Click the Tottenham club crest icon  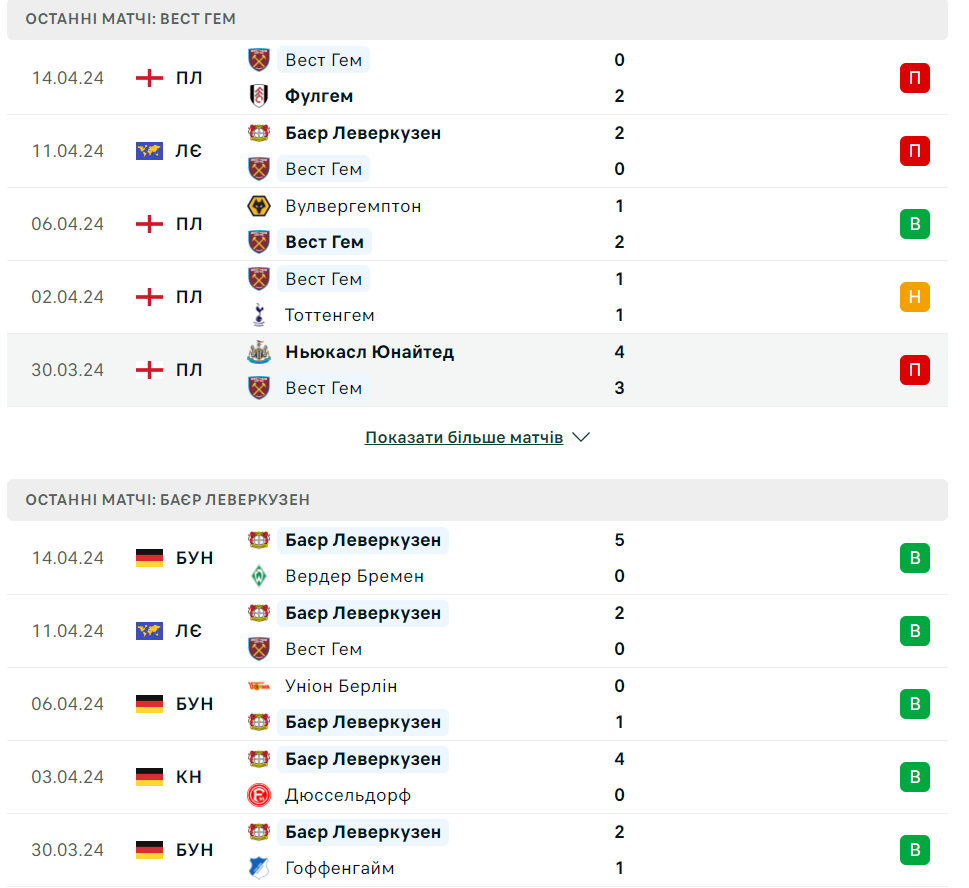259,315
